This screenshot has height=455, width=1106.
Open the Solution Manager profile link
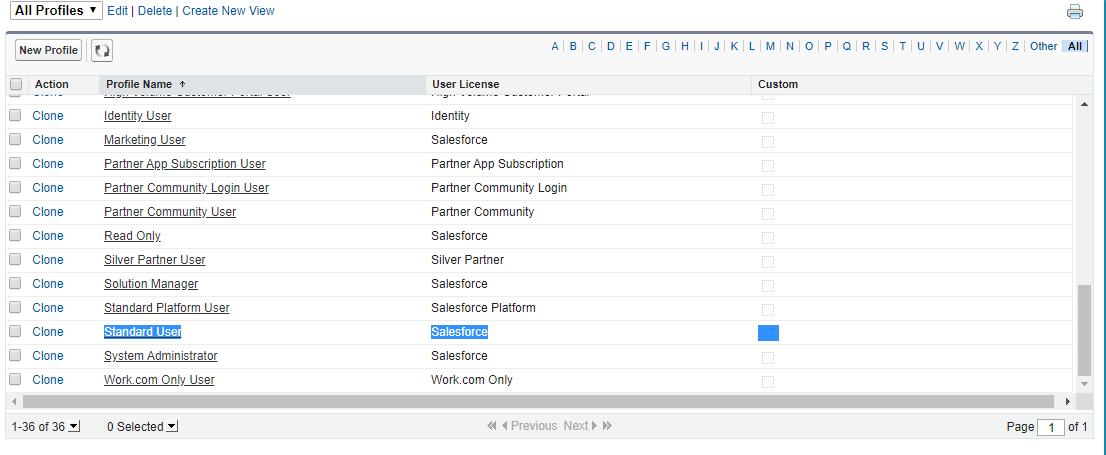pos(151,284)
